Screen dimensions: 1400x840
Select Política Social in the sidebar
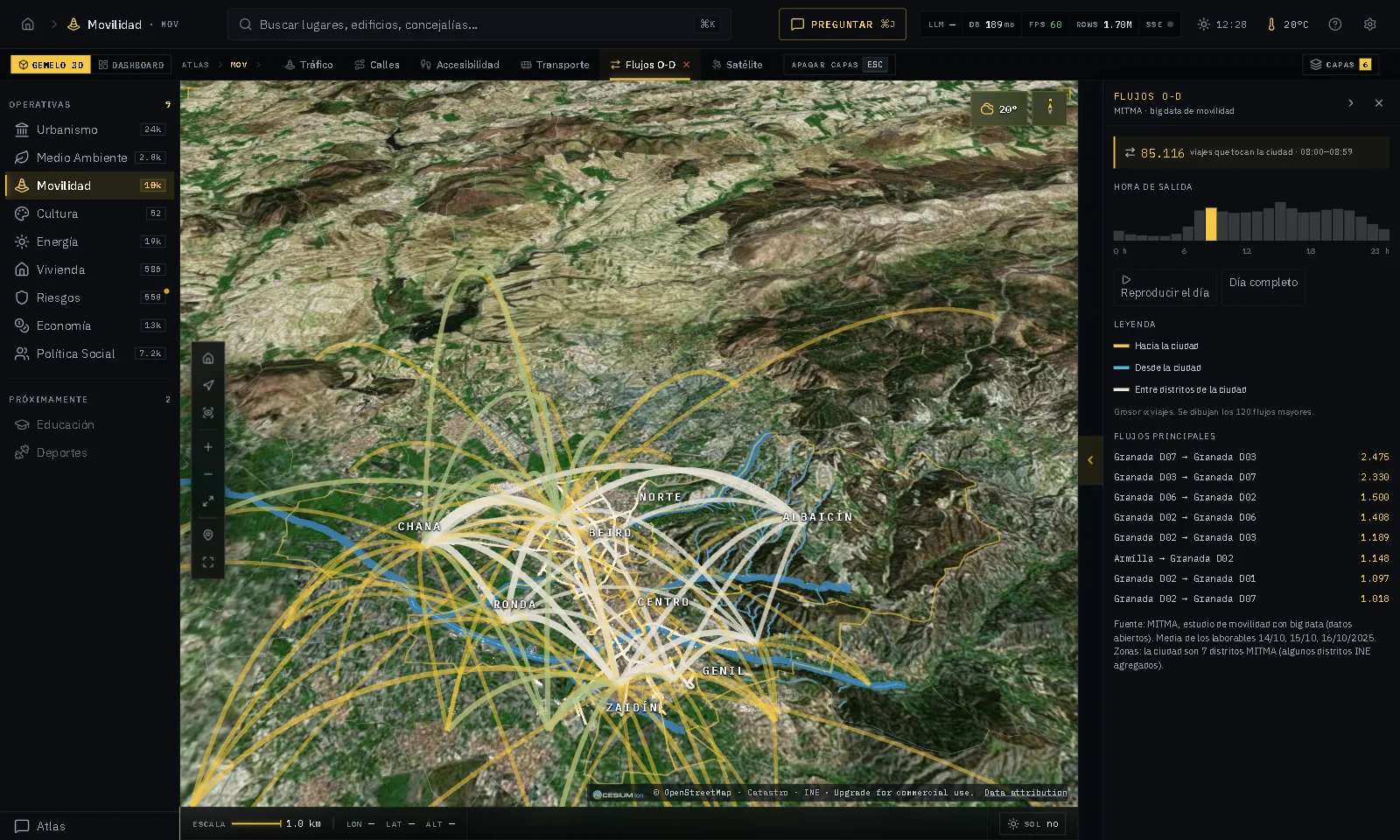point(89,353)
